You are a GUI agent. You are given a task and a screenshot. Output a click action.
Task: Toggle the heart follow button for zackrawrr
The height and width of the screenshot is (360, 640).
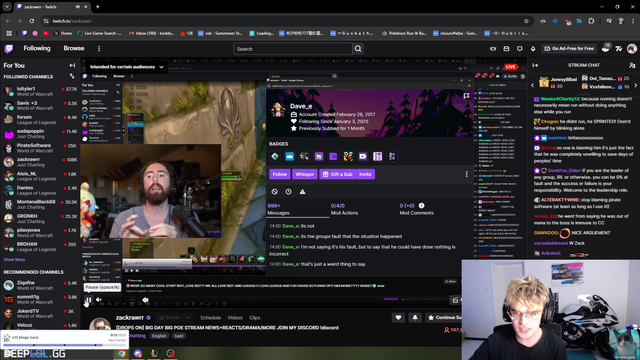coord(398,318)
